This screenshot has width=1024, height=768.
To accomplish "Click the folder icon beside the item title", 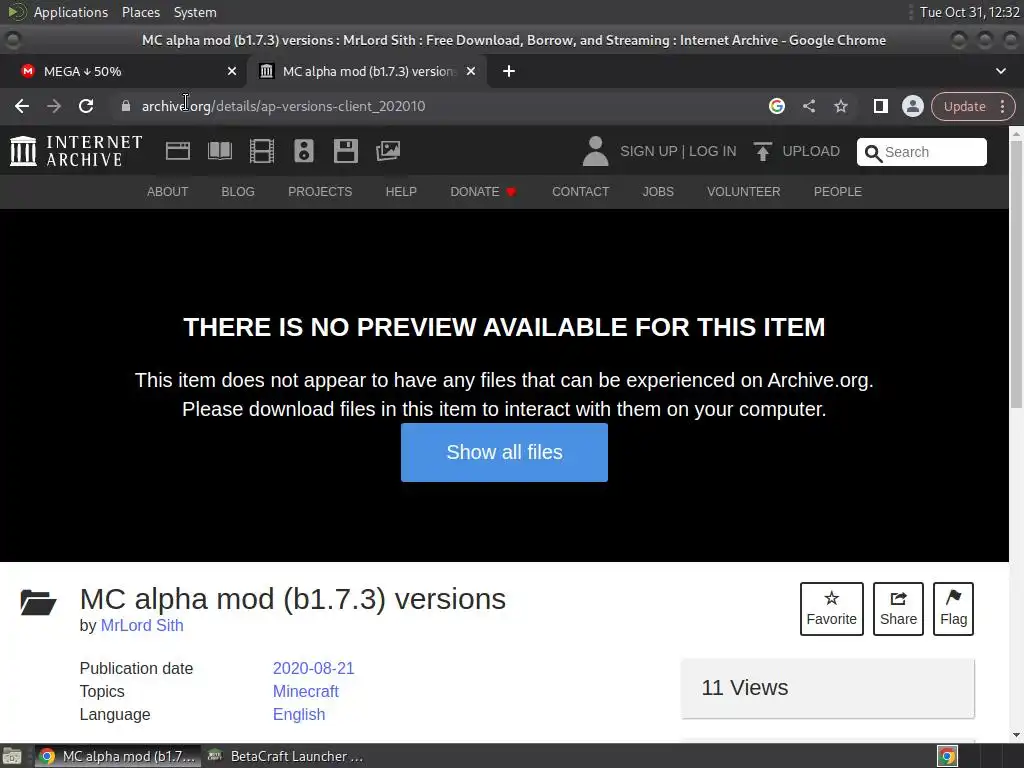I will pos(38,602).
